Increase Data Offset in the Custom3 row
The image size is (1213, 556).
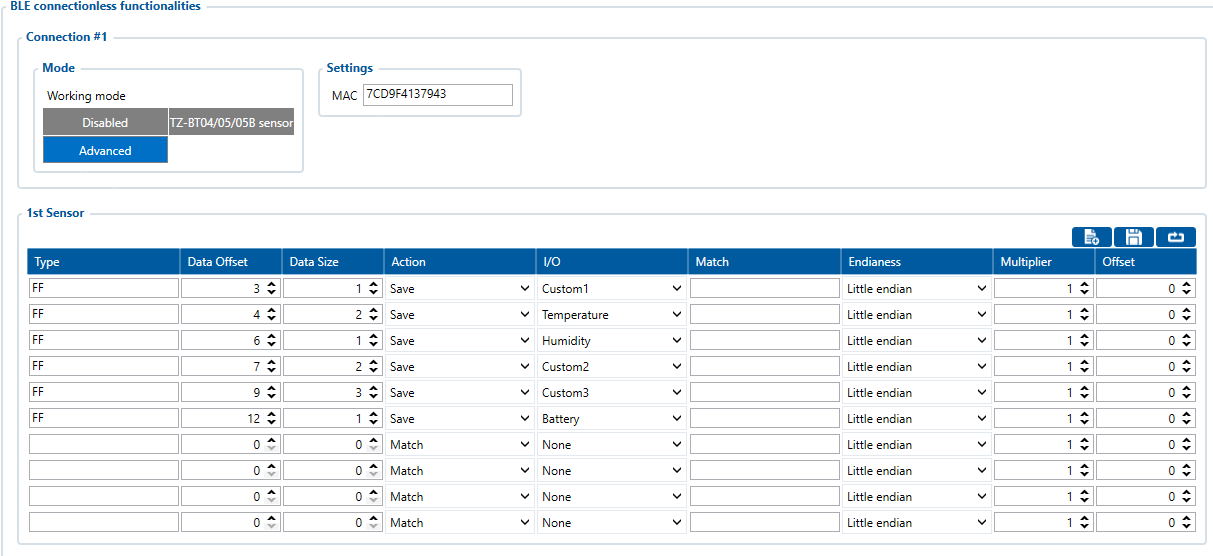pyautogui.click(x=270, y=389)
